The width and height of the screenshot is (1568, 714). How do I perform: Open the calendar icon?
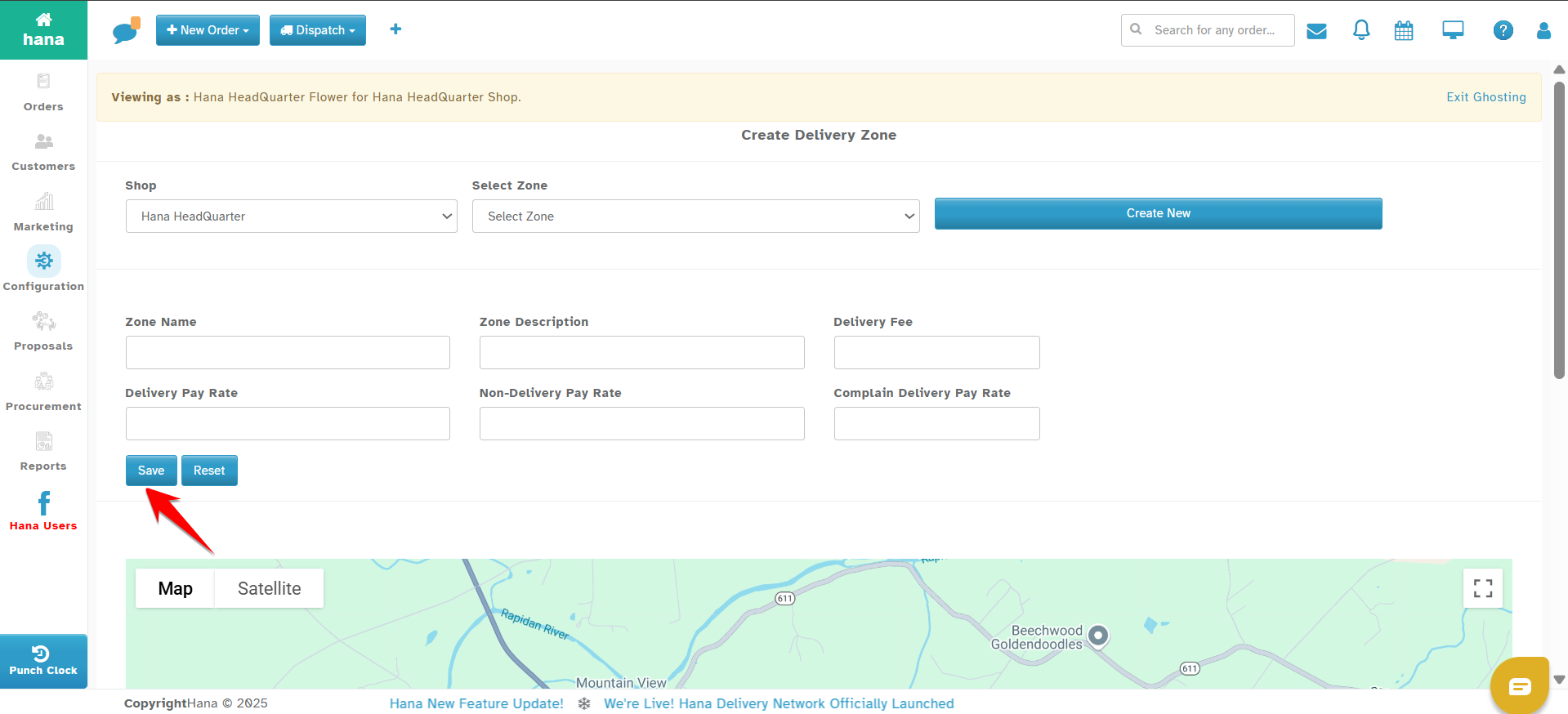click(x=1404, y=31)
